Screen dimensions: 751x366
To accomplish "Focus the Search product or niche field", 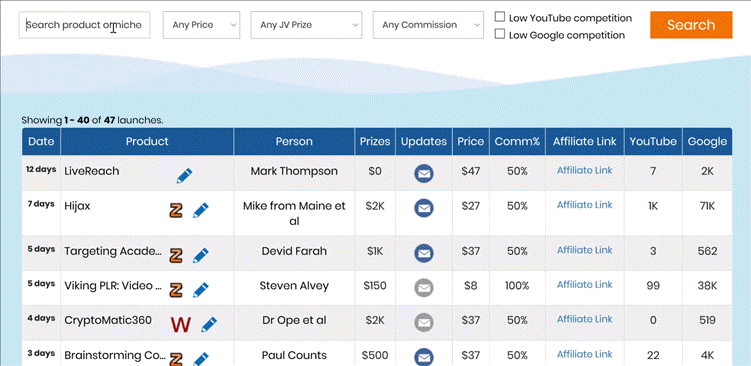I will [84, 25].
